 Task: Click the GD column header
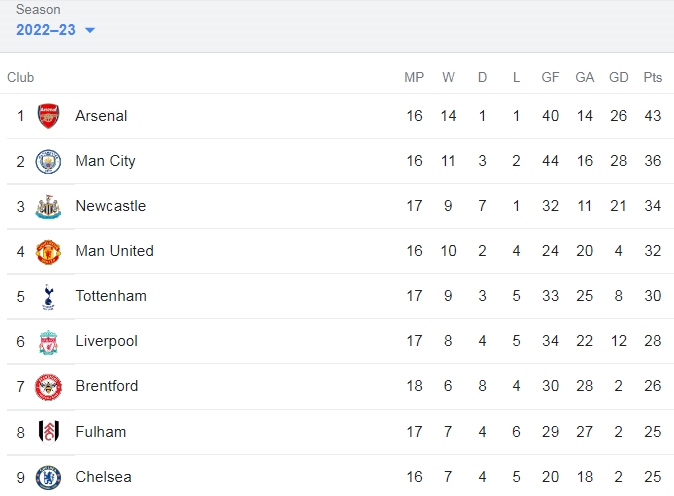(619, 77)
